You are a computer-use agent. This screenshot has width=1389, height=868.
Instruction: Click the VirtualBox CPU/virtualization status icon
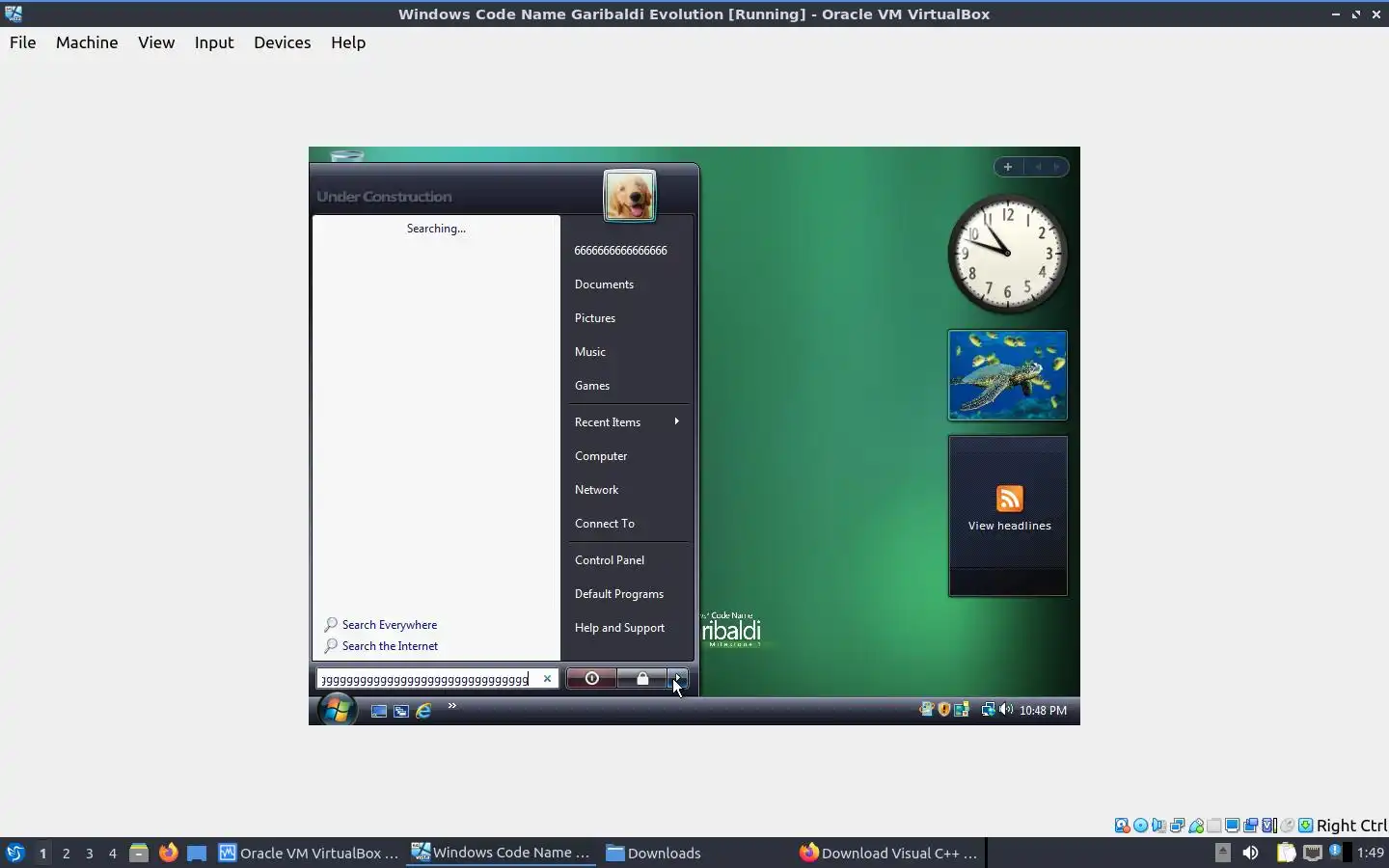click(x=1269, y=826)
